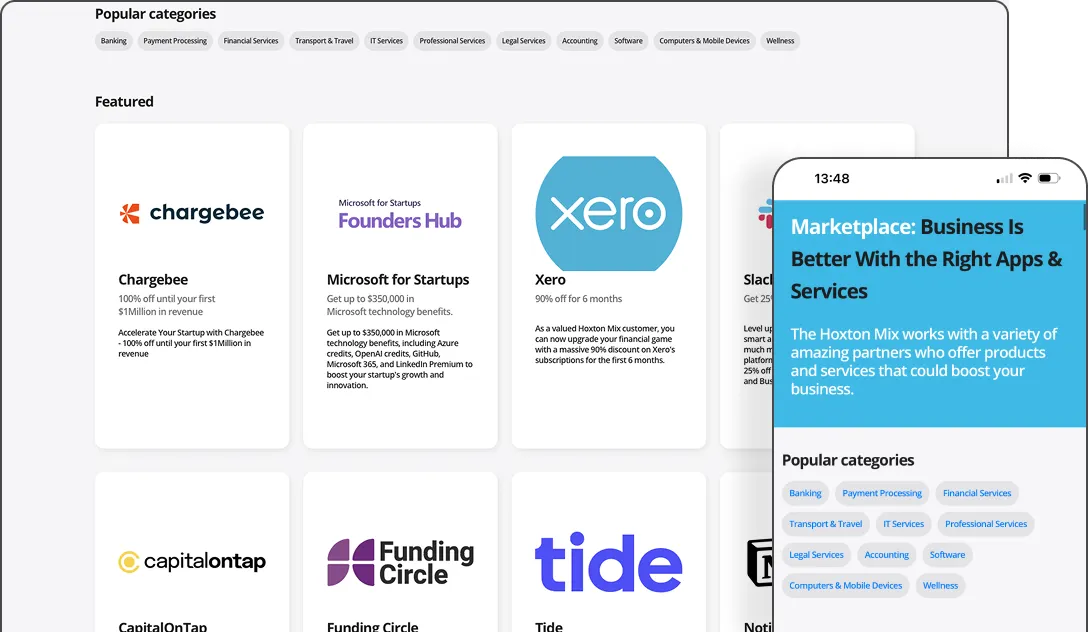
Task: Click the Funding Circle logo
Action: click(400, 562)
